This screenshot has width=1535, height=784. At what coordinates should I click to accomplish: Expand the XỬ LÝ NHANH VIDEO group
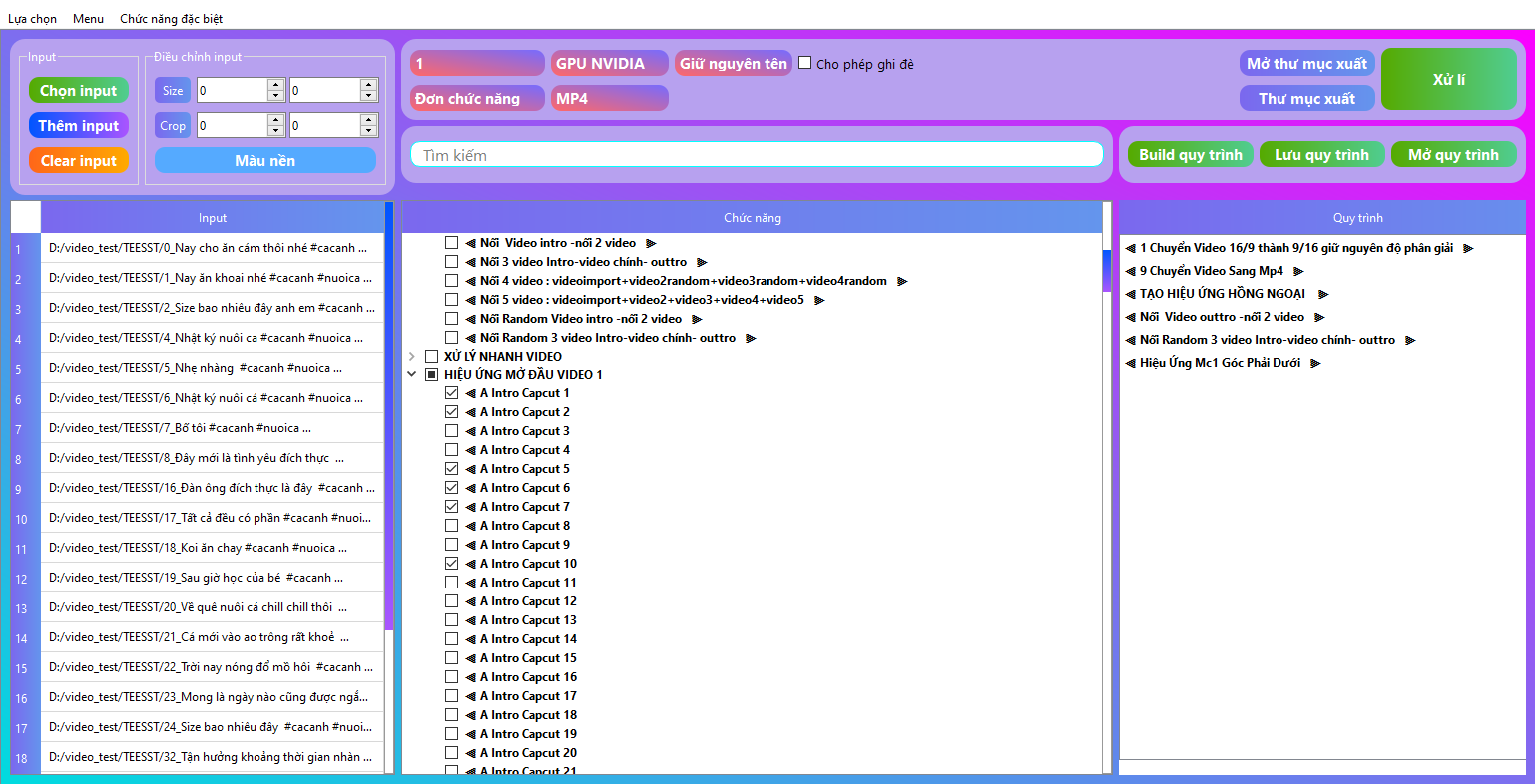pyautogui.click(x=412, y=356)
